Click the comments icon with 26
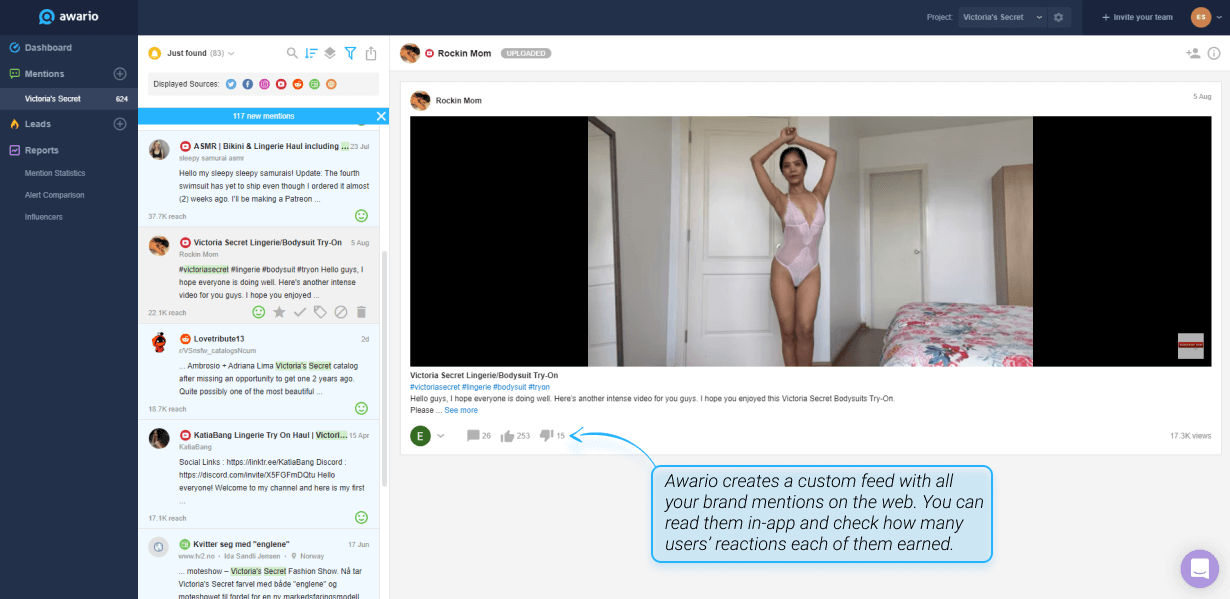Screen dimensions: 1230x599 tap(473, 436)
